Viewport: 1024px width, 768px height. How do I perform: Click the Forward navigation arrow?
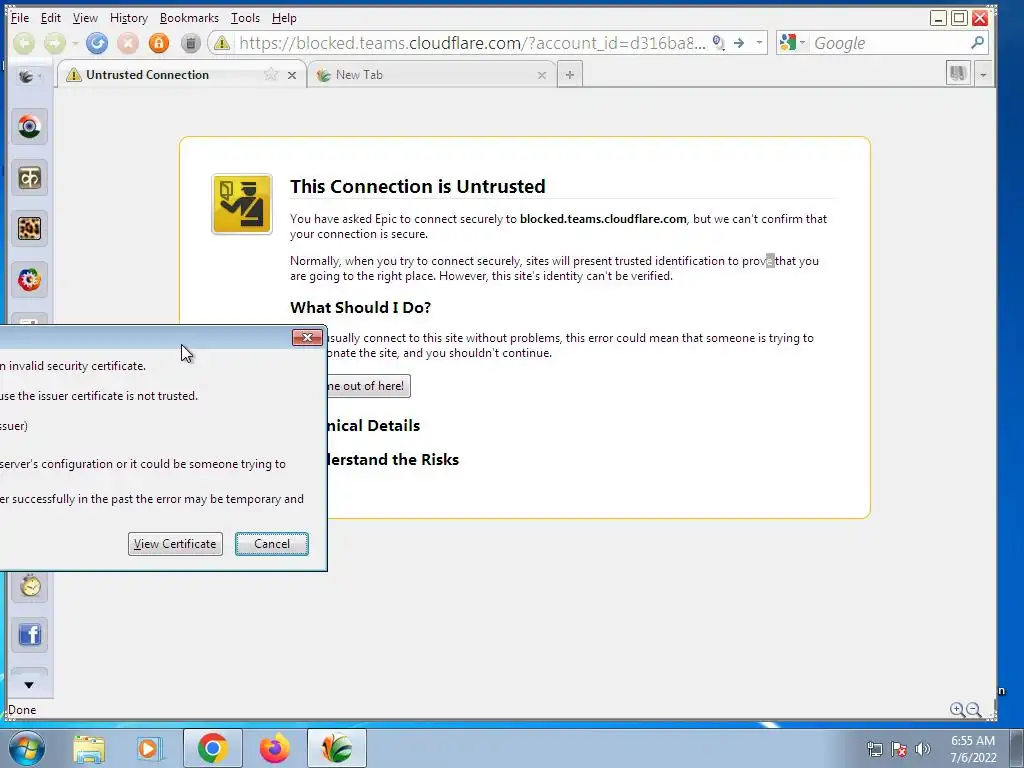coord(55,44)
